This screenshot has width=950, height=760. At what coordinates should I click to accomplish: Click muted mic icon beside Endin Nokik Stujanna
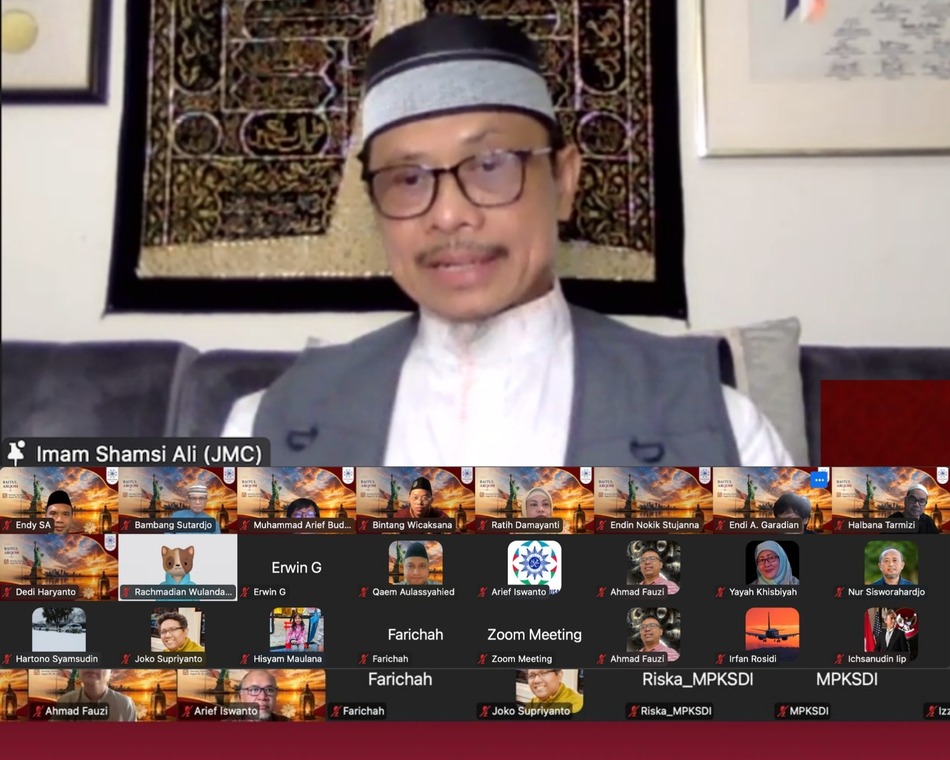(601, 525)
